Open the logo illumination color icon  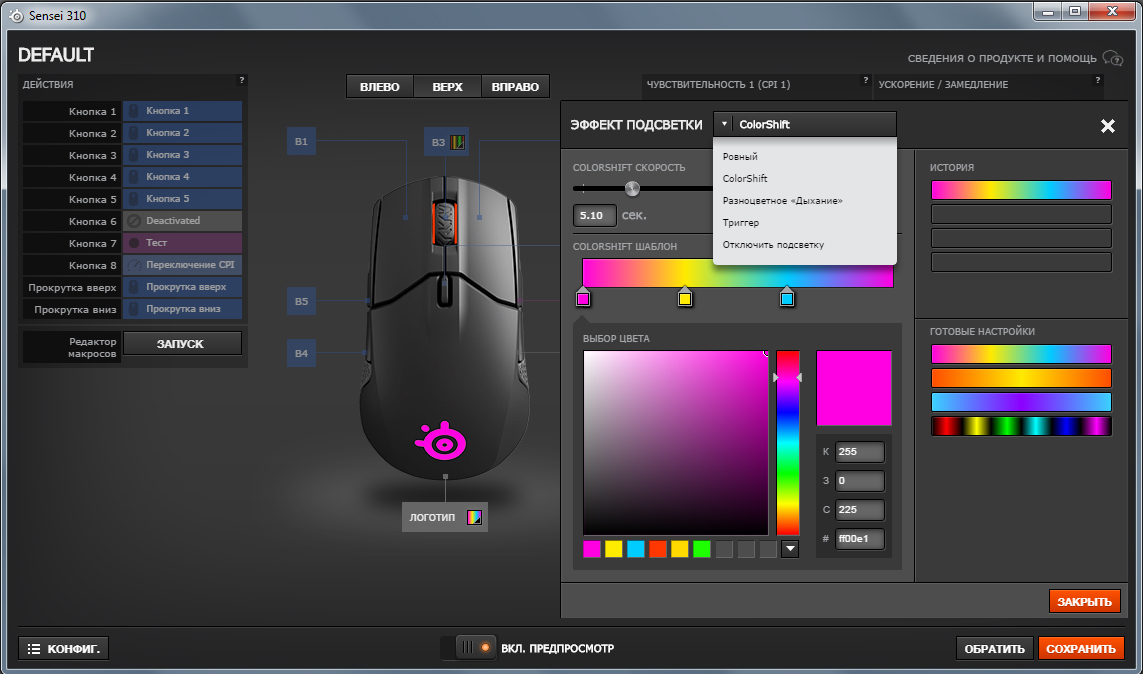[474, 517]
